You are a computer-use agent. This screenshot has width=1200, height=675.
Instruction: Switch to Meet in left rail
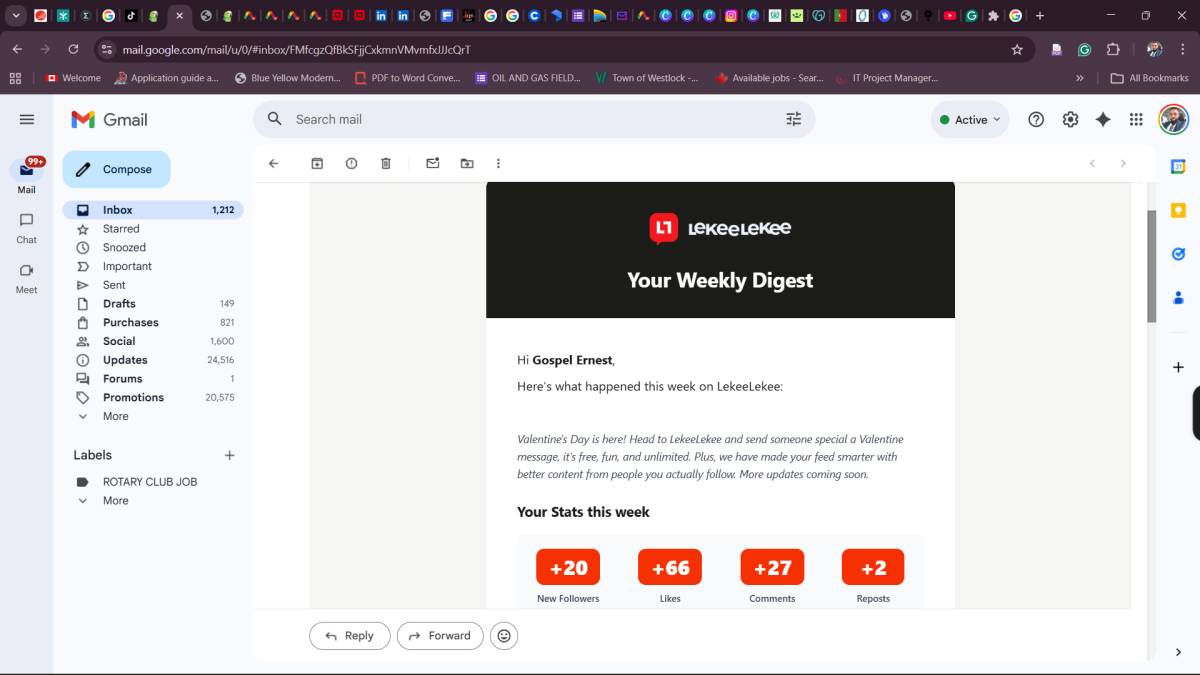coord(26,278)
